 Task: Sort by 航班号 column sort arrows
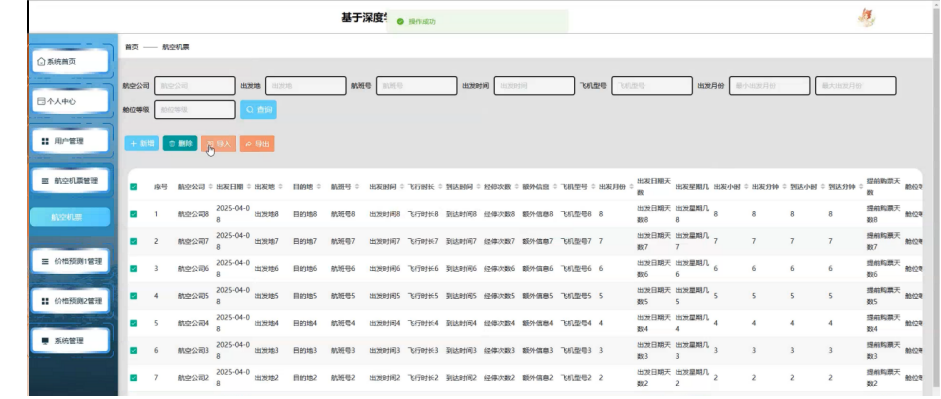(357, 187)
